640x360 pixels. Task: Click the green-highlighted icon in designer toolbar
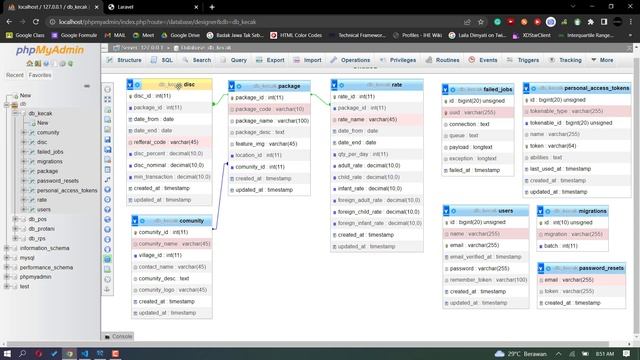[x=107, y=259]
